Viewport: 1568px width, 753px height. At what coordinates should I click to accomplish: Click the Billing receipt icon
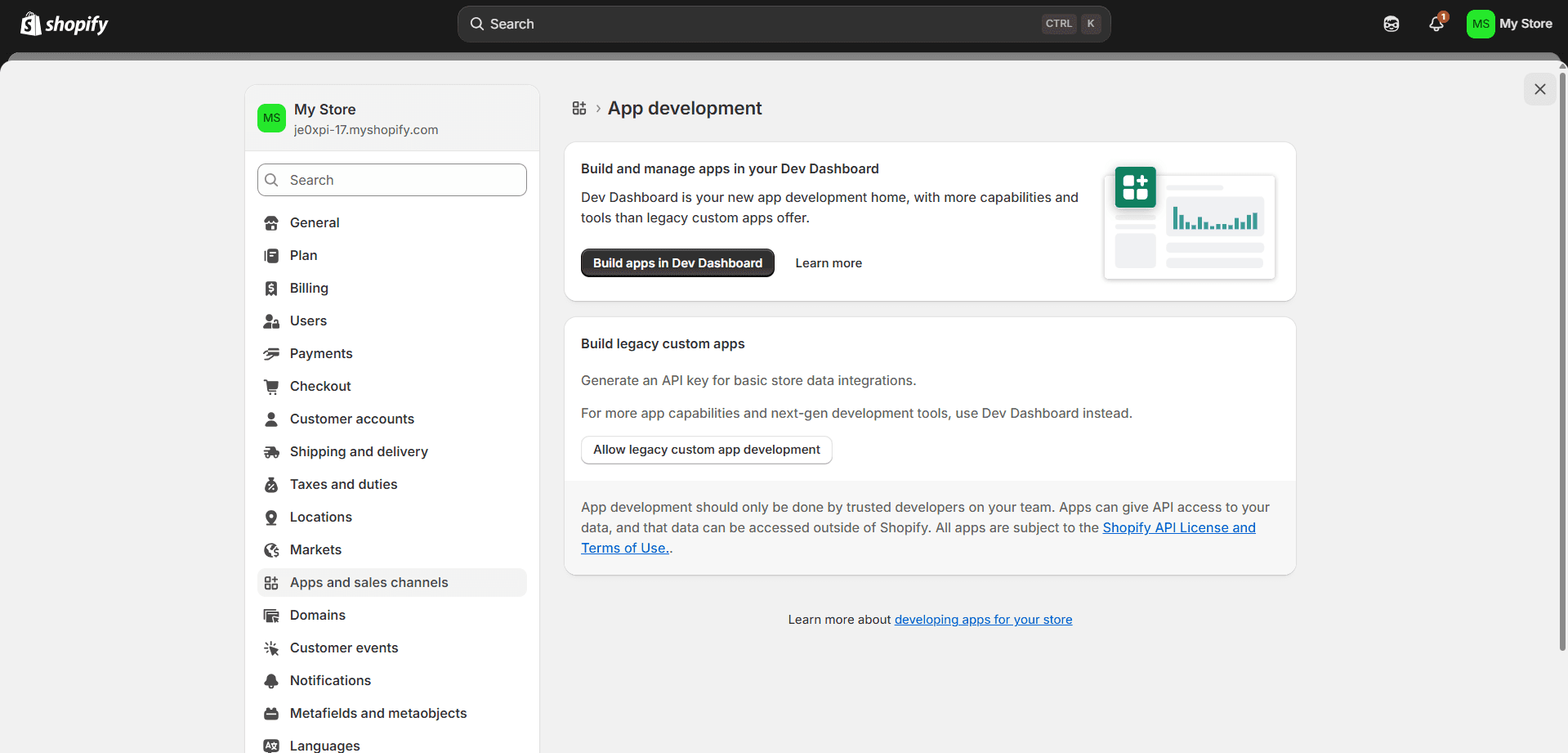tap(271, 289)
